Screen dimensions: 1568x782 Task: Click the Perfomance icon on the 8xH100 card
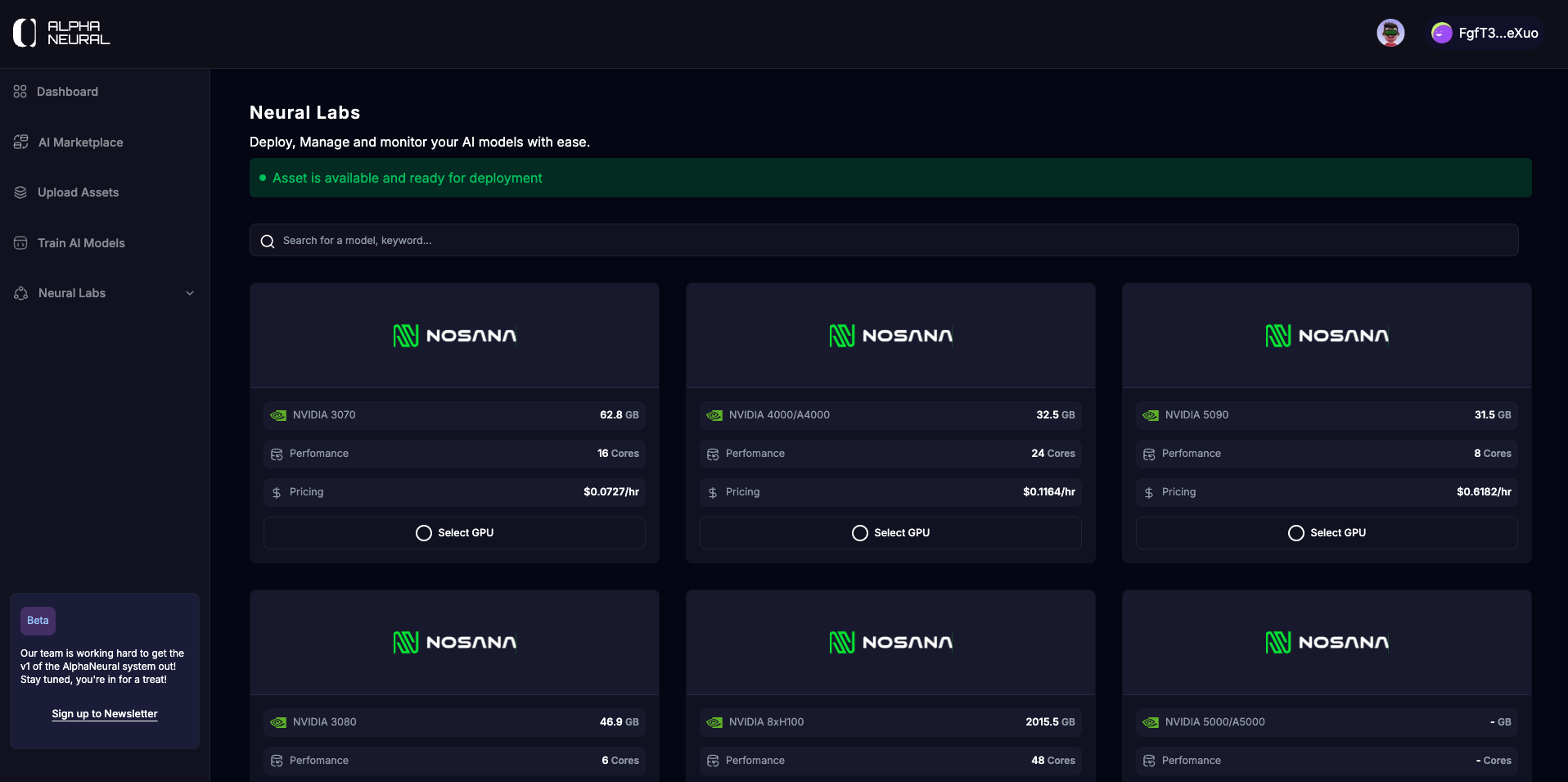tap(713, 762)
